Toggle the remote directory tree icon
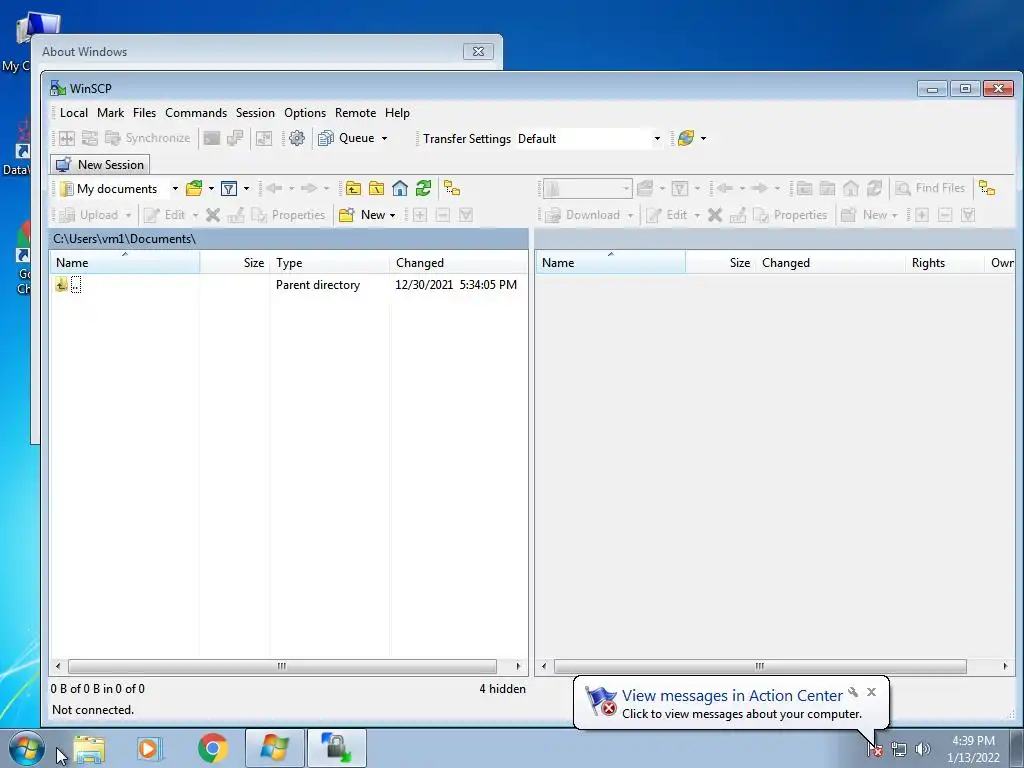Image resolution: width=1024 pixels, height=768 pixels. pos(987,188)
